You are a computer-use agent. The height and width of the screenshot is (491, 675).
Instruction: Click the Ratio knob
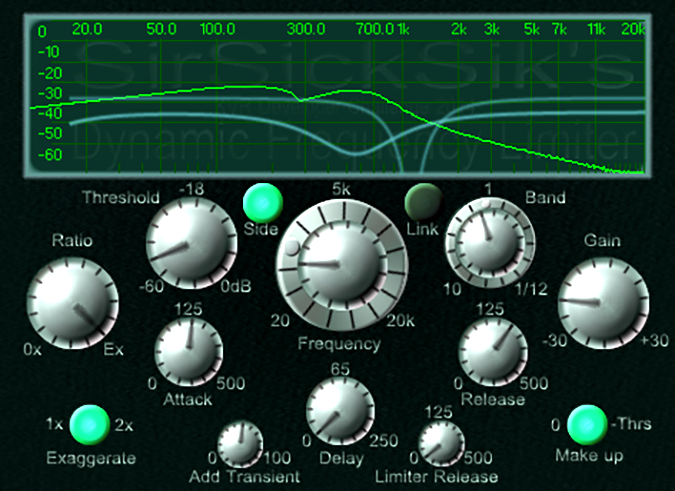click(73, 303)
